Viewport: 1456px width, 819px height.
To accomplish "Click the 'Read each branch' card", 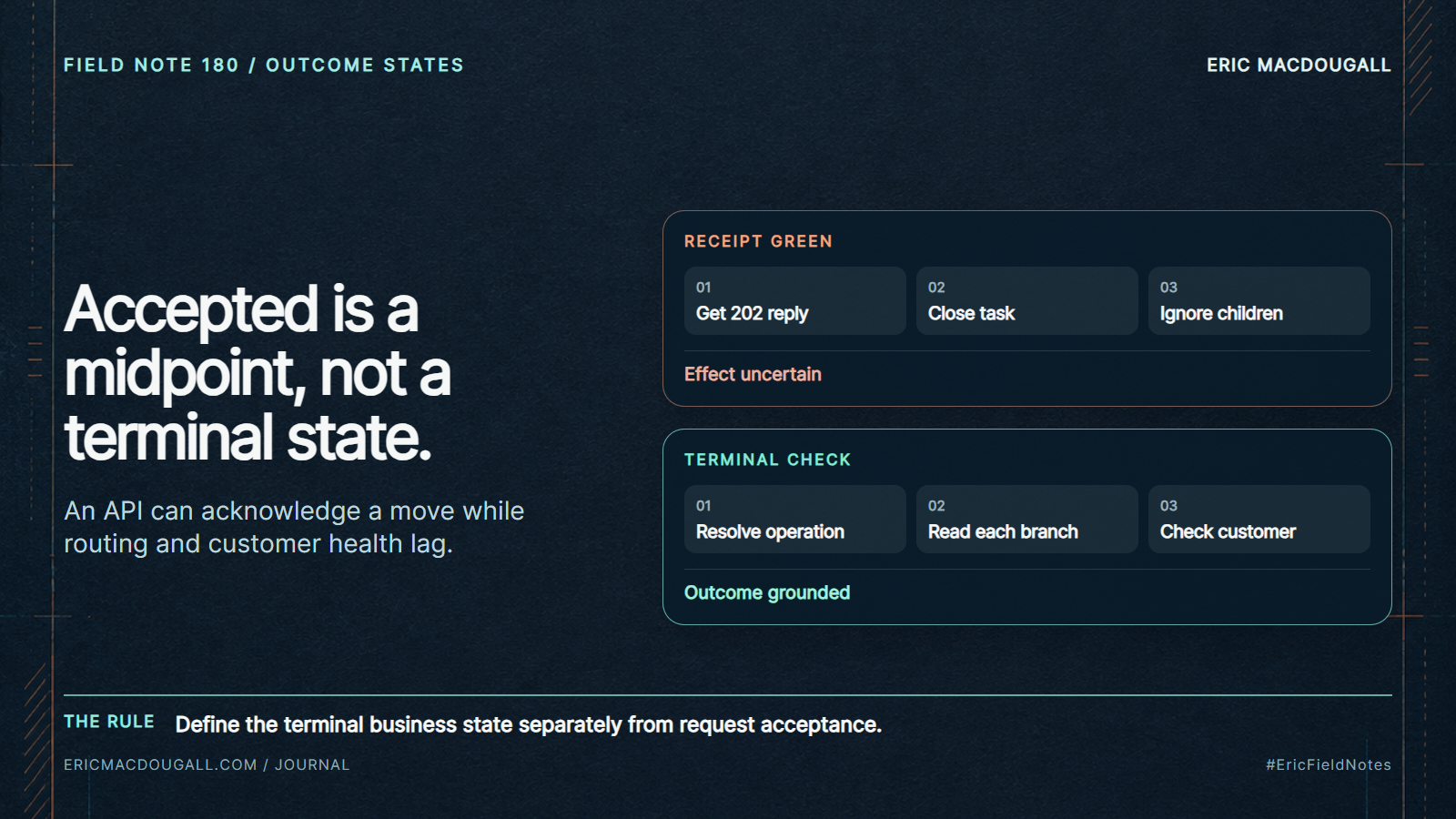I will coord(1026,519).
